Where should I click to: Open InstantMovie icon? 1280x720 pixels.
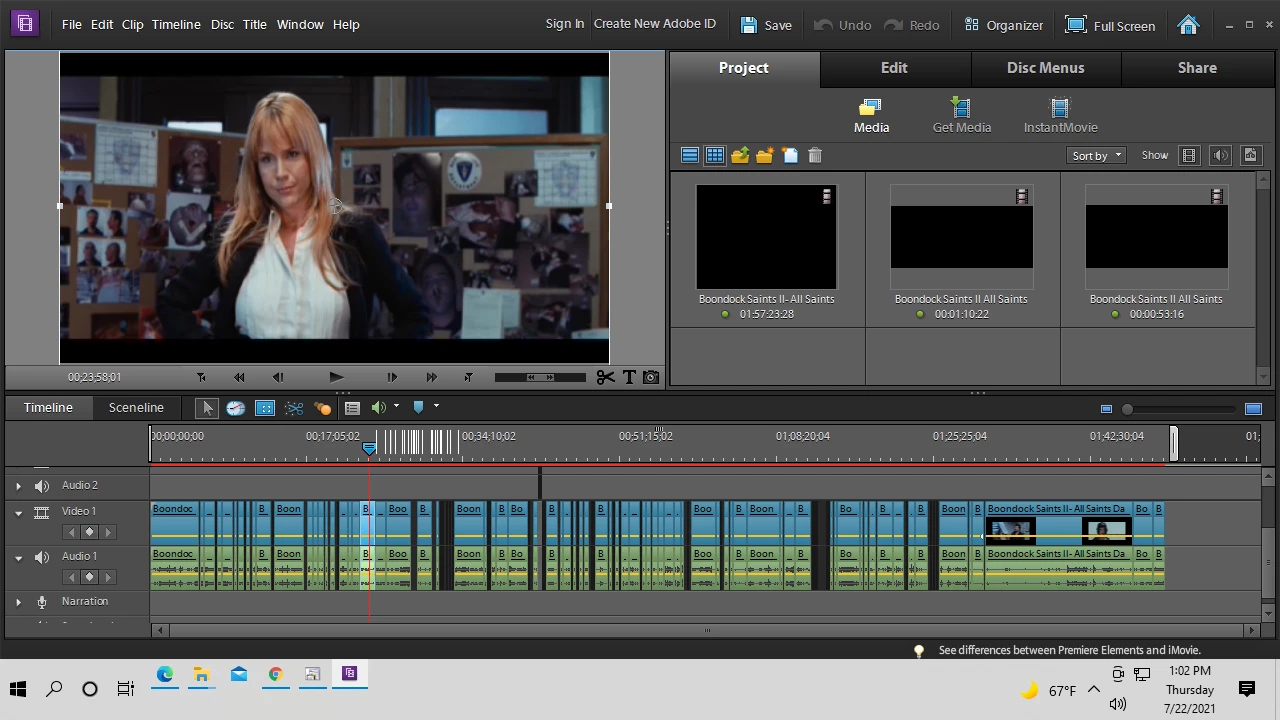pyautogui.click(x=1060, y=115)
